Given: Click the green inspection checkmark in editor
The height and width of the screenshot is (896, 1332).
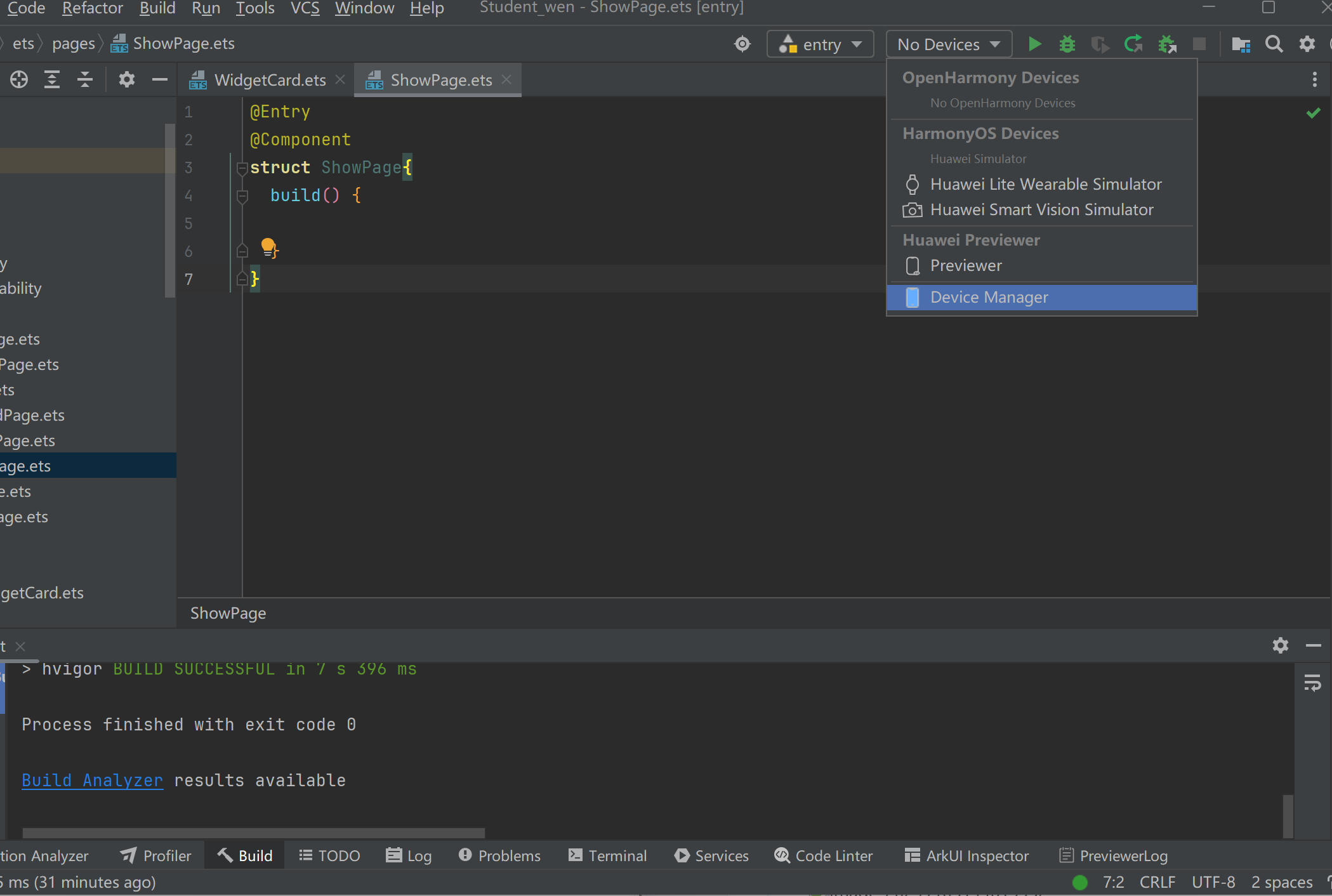Looking at the screenshot, I should (1313, 113).
